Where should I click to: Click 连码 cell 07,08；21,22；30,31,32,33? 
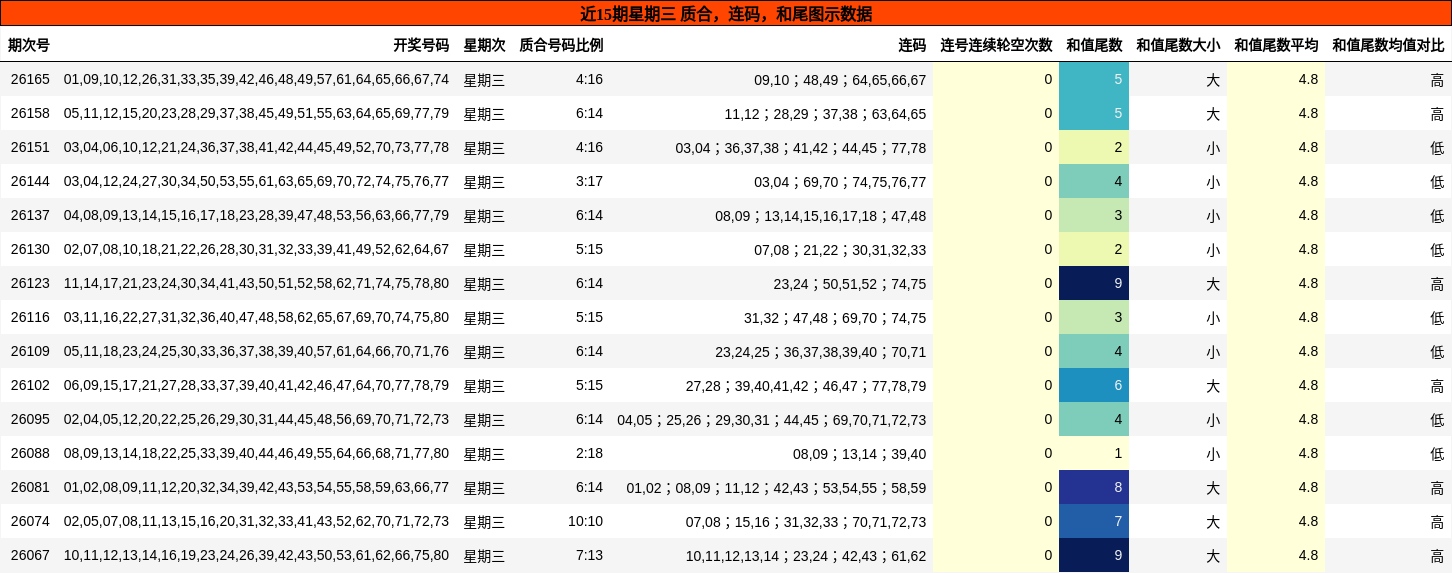click(x=840, y=249)
